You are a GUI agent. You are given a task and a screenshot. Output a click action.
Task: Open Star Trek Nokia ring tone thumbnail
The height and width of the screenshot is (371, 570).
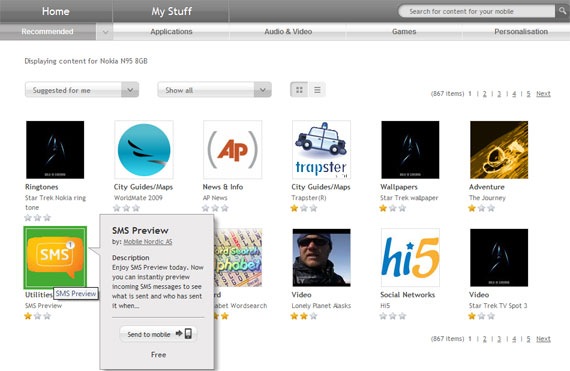point(55,150)
